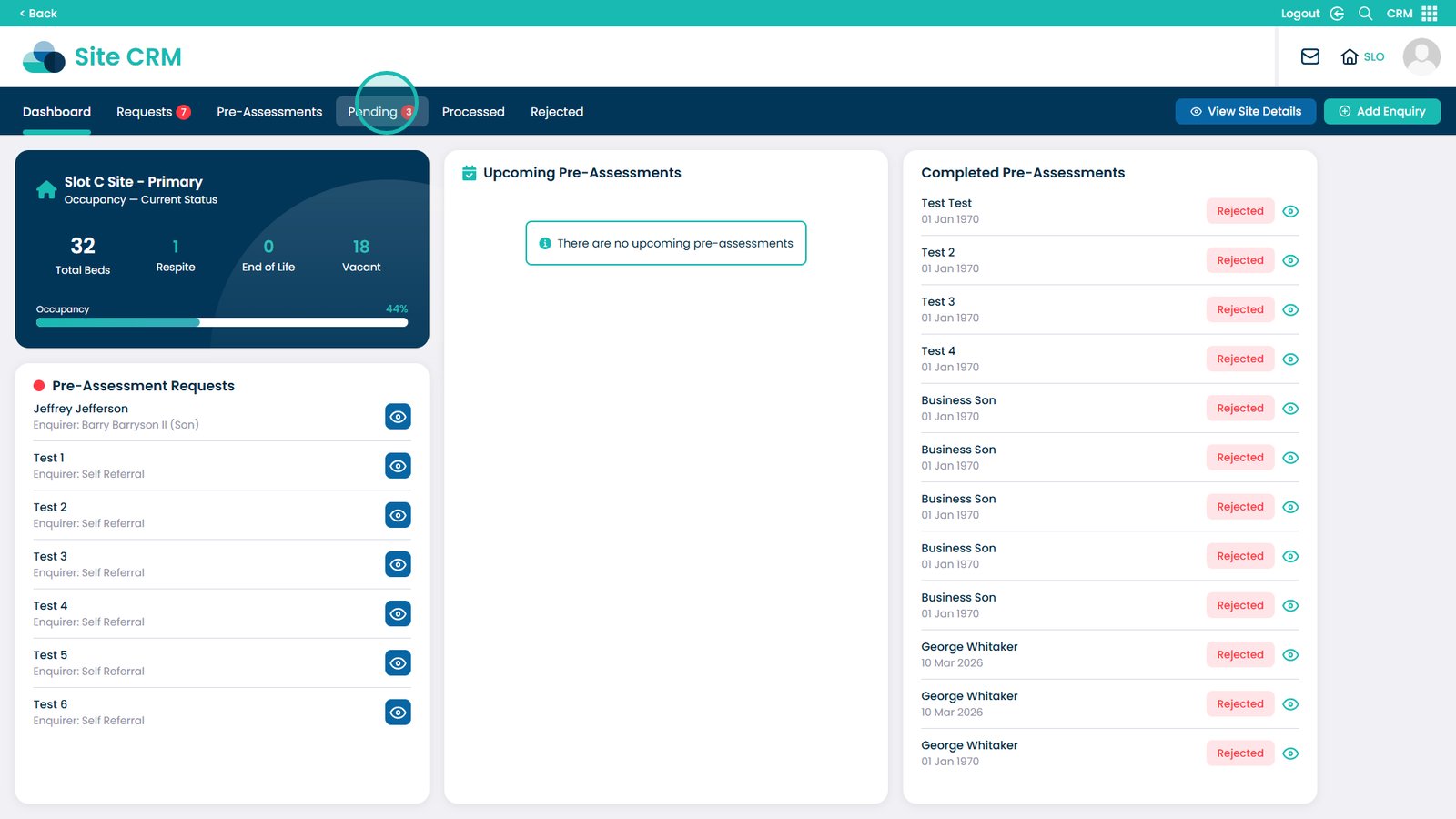Go to Pre-Assessments tab
The width and height of the screenshot is (1456, 819).
point(269,112)
